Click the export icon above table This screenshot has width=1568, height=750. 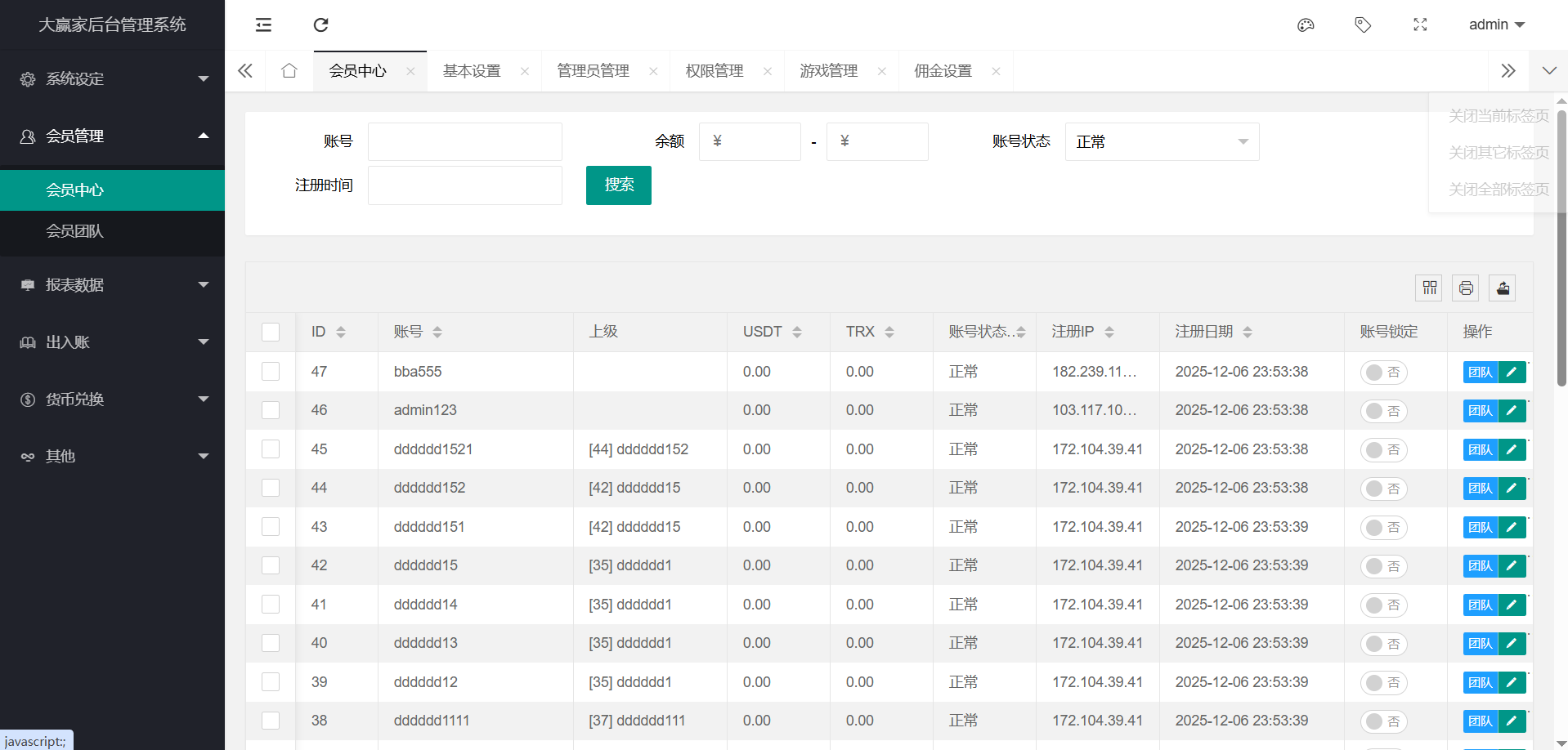(x=1503, y=288)
